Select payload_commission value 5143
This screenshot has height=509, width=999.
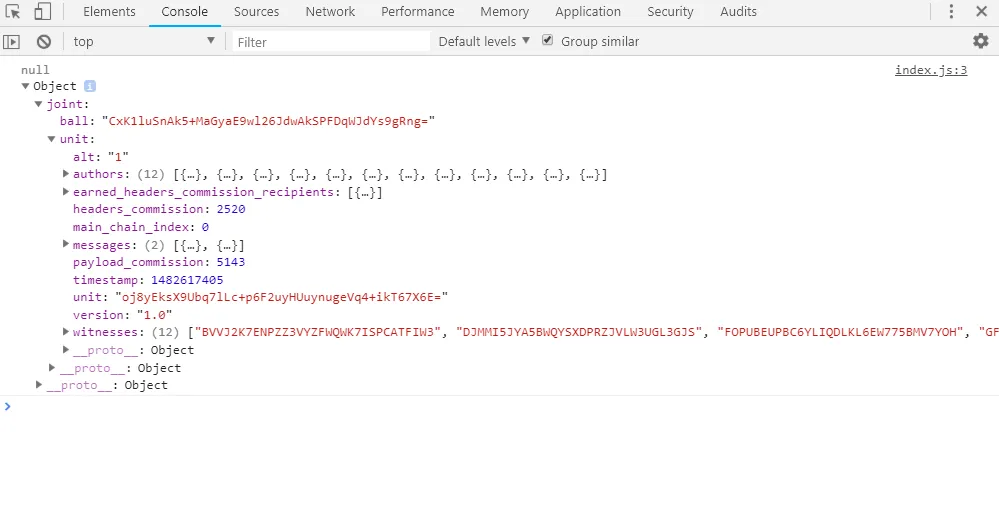click(x=231, y=262)
